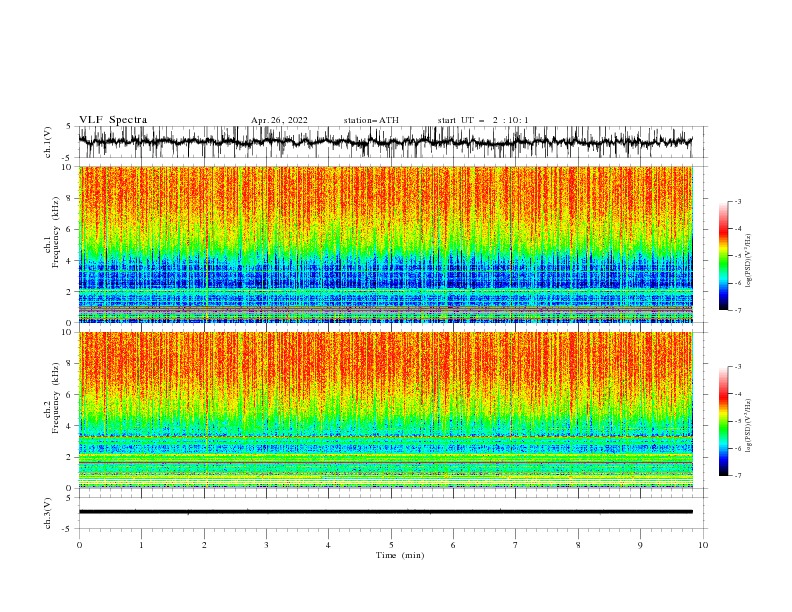792x612 pixels.
Task: Click the ch.2 "Frequency (kHz)" axis label
Action: (x=56, y=398)
